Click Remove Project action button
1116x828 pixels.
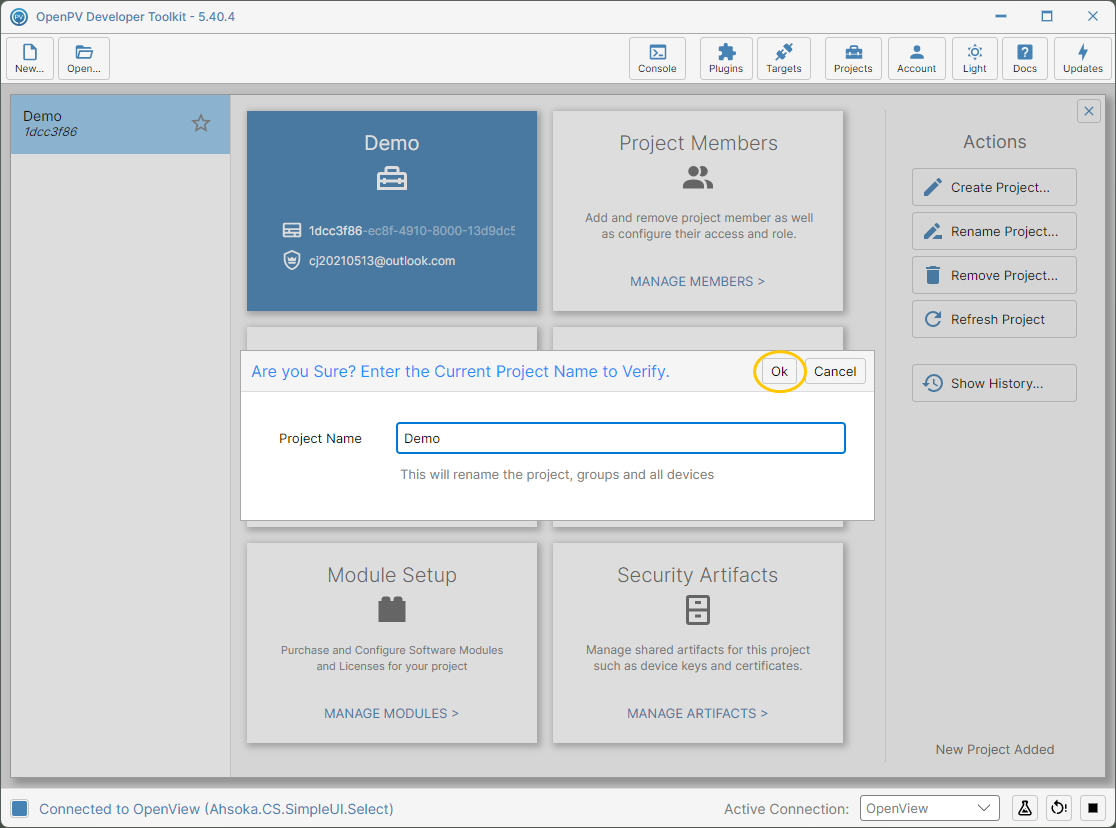click(x=994, y=276)
